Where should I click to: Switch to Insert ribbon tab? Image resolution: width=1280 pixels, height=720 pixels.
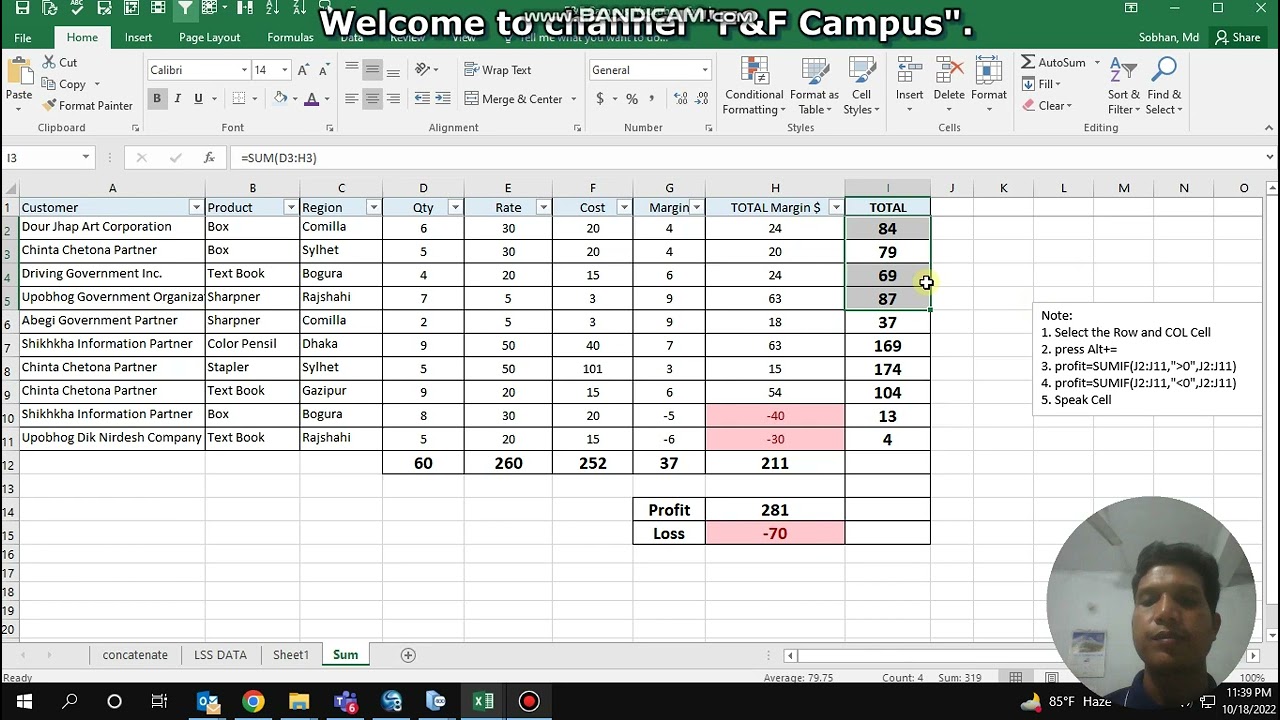coord(138,38)
